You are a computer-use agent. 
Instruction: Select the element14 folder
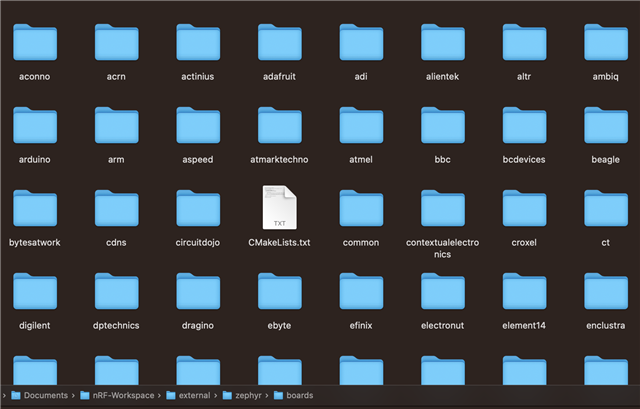click(x=524, y=292)
